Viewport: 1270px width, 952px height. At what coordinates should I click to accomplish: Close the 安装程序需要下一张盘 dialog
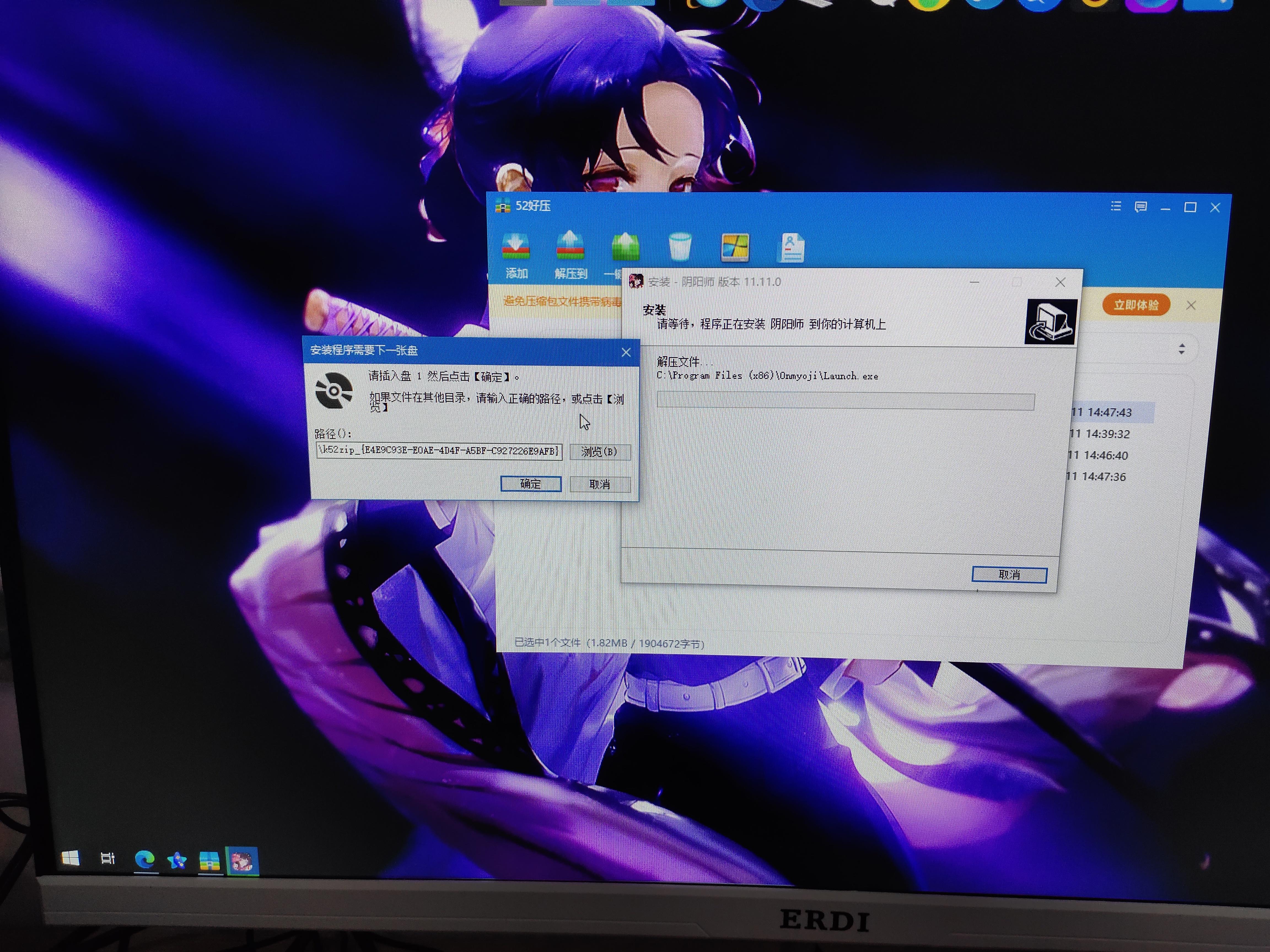(626, 352)
